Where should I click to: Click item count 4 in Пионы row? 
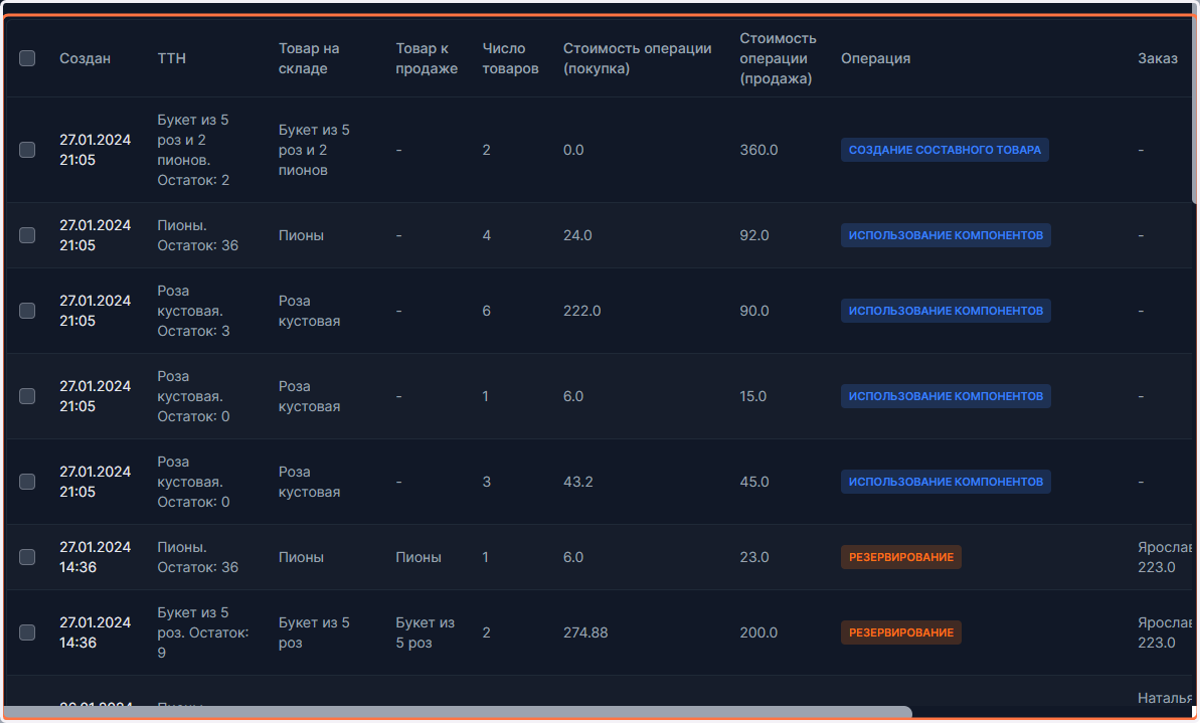point(487,236)
